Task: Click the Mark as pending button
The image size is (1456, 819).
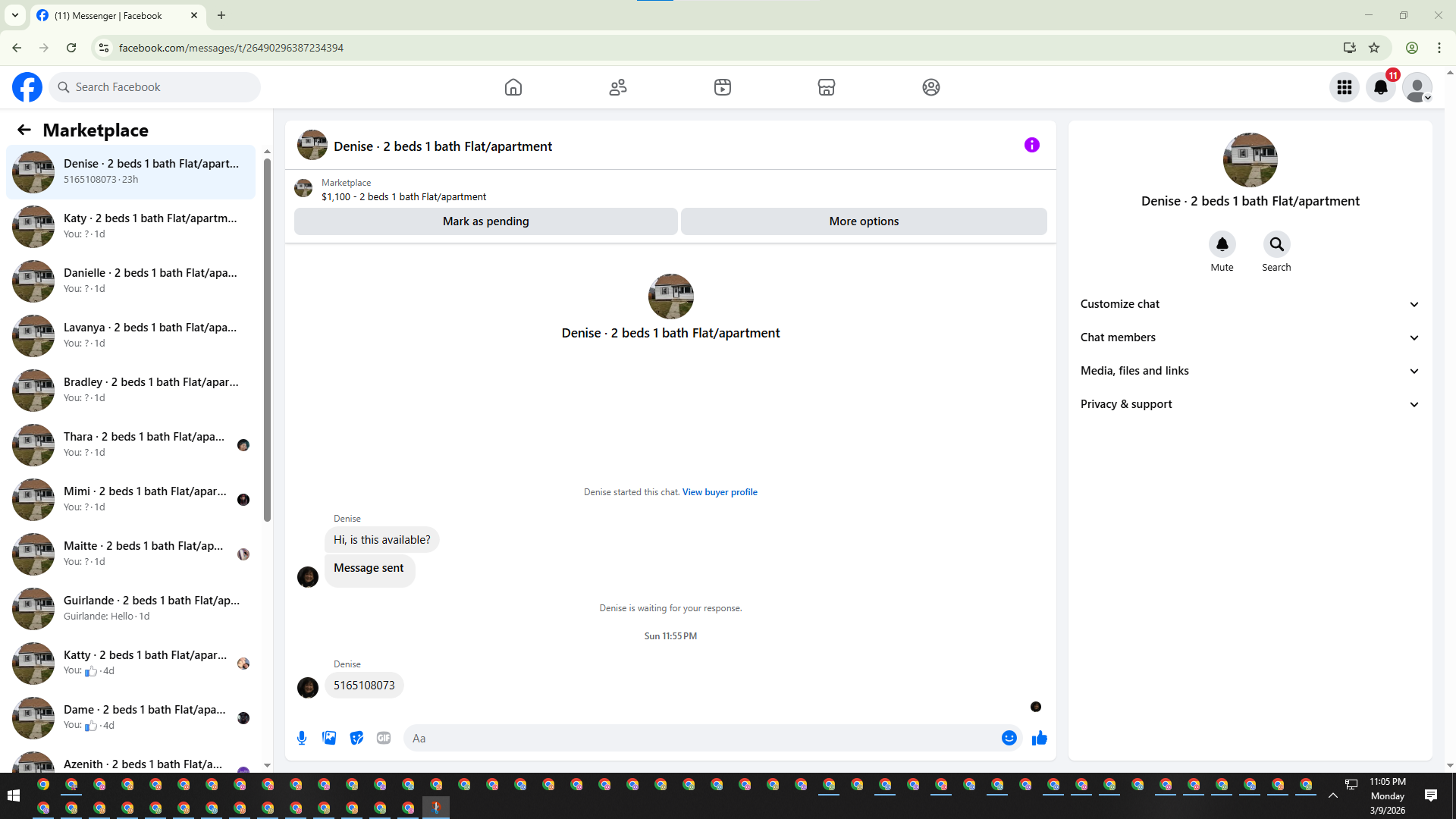Action: click(x=485, y=221)
